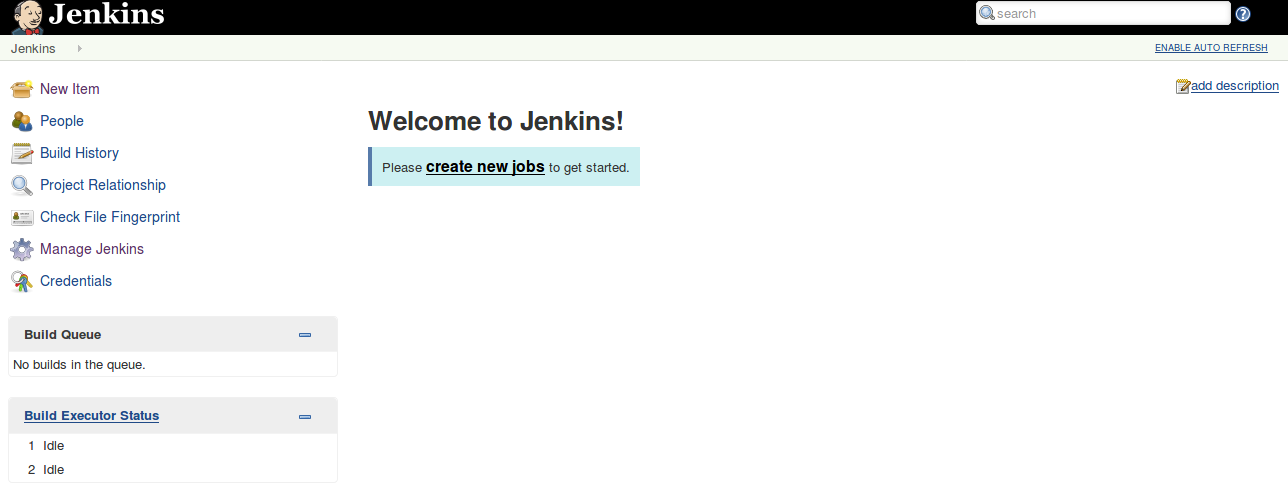Click the Jenkins breadcrumb item
Screen dimensions: 1288x504
click(x=33, y=48)
